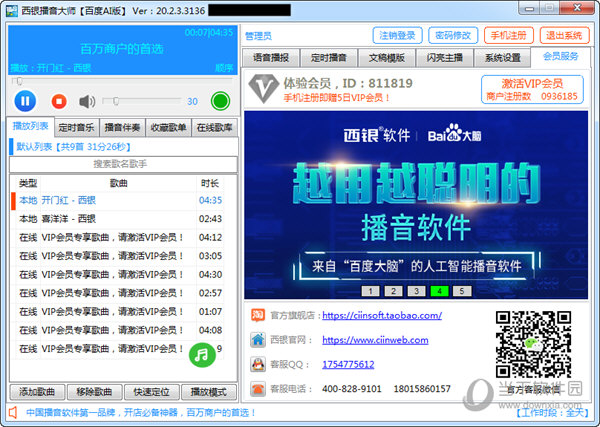This screenshot has height=427, width=600.
Task: Select the VIP song lasting 01:07
Action: coord(118,312)
